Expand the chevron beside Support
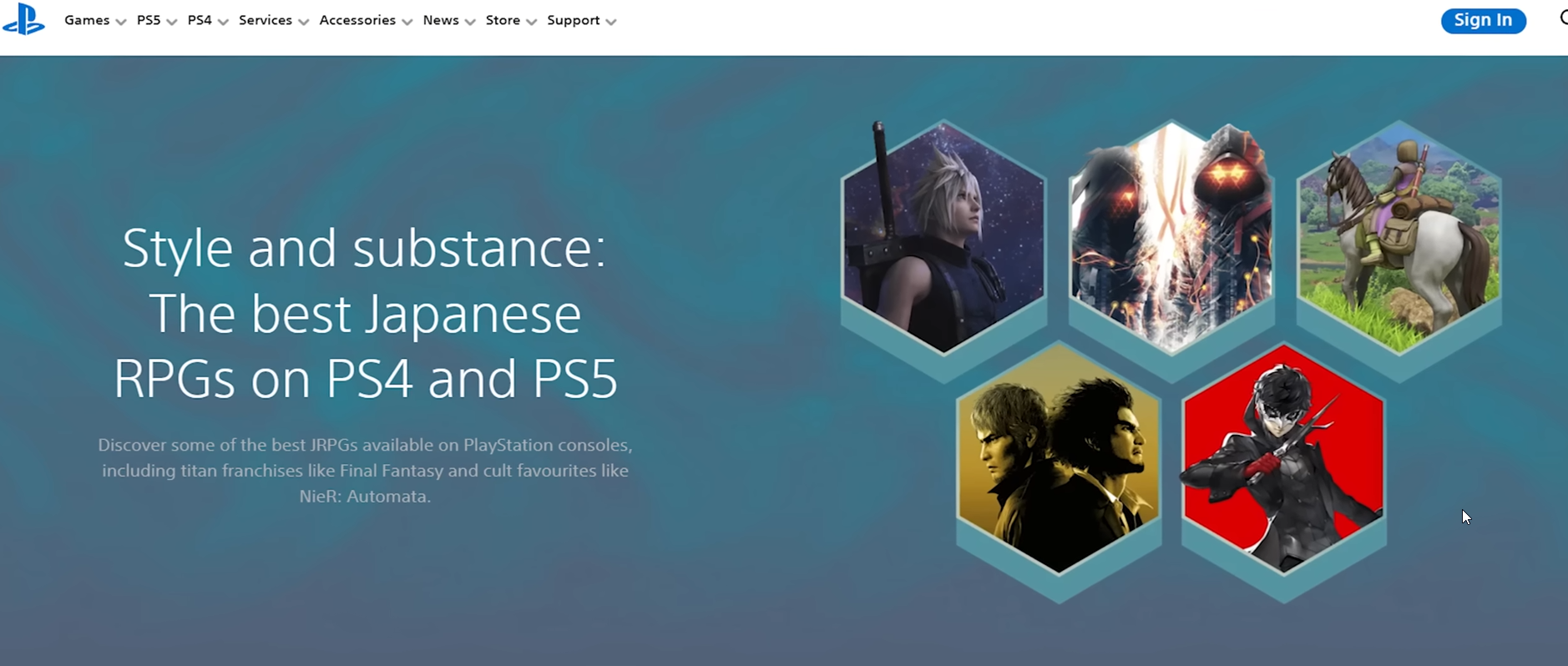The width and height of the screenshot is (1568, 666). [x=611, y=22]
